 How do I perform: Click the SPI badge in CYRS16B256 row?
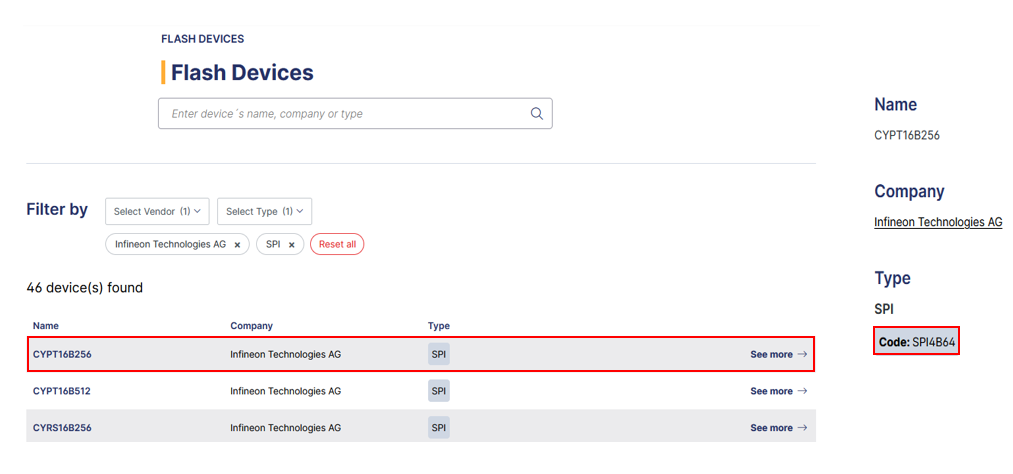pyautogui.click(x=438, y=428)
